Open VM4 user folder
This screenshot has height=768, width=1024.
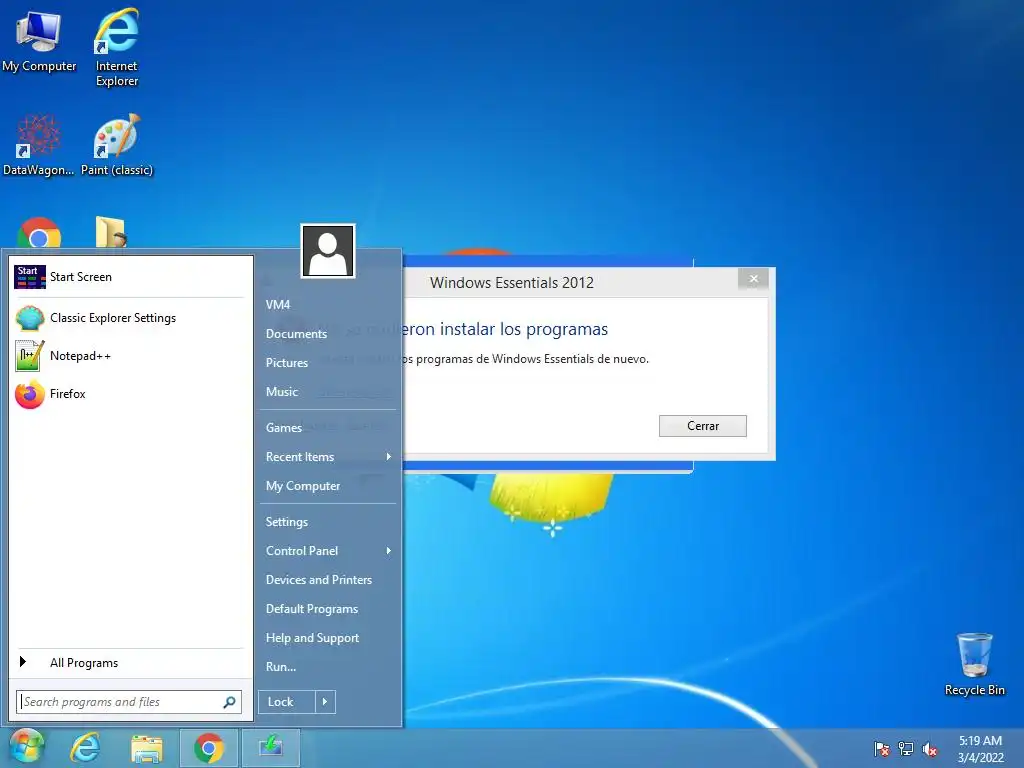pos(278,304)
